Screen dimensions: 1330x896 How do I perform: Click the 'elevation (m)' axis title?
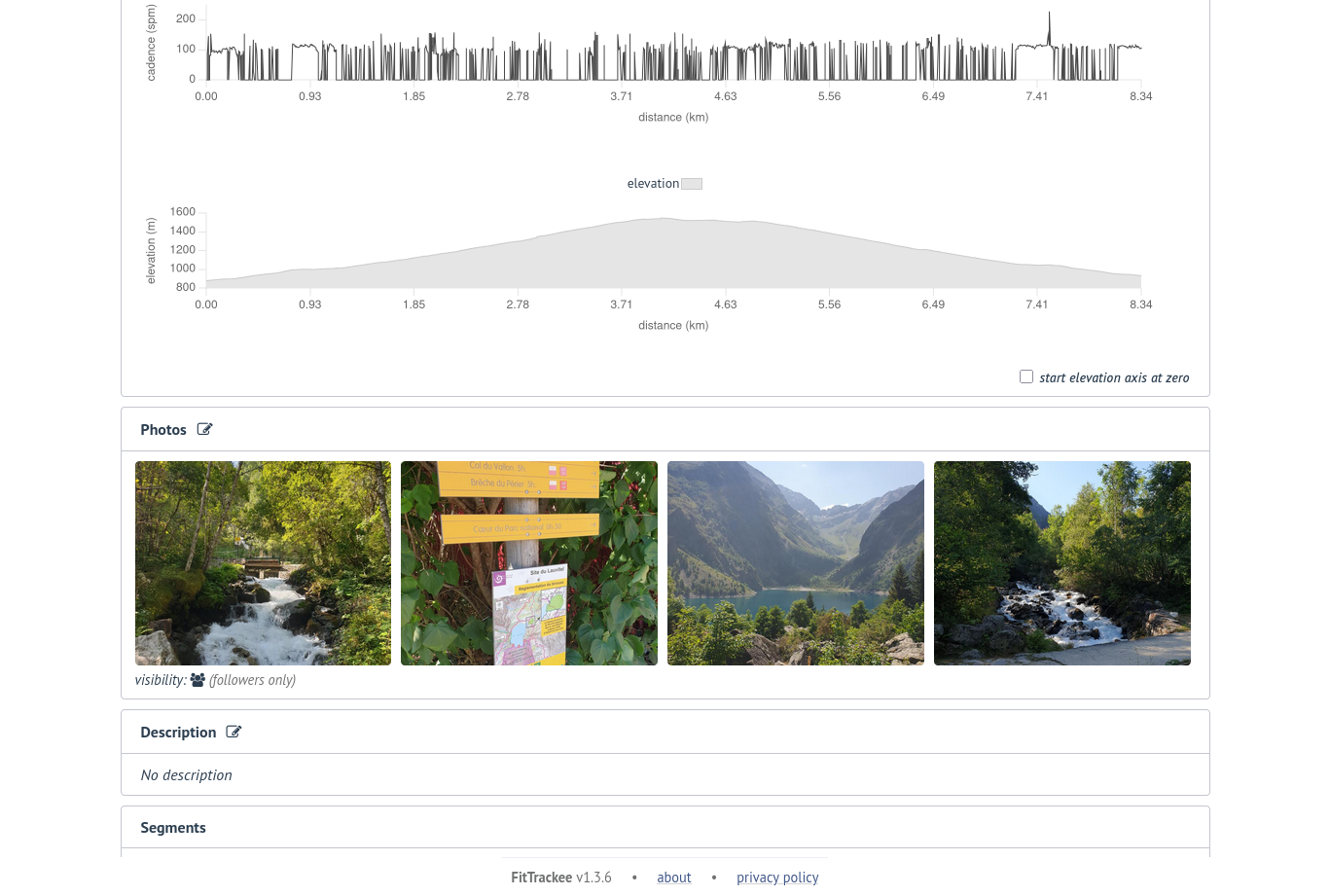point(151,251)
